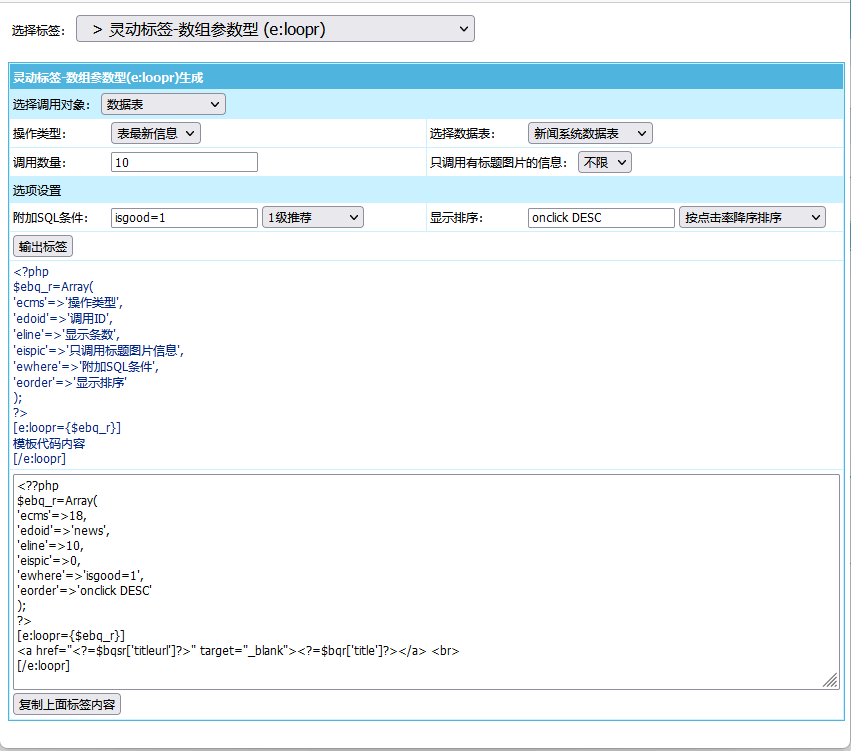The width and height of the screenshot is (851, 751).
Task: Click the 显示排序 onclick DESC input
Action: coord(600,216)
